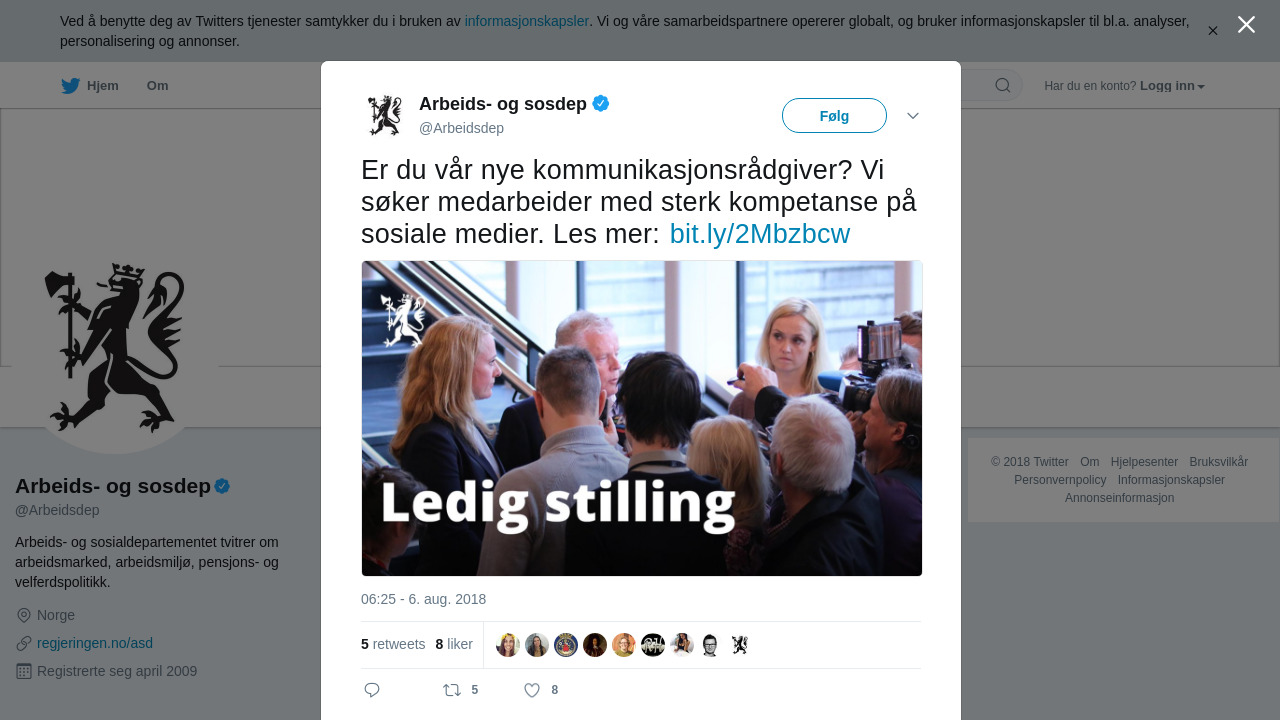This screenshot has height=720, width=1280.
Task: Dismiss the cookie notice small X
Action: [x=1212, y=31]
